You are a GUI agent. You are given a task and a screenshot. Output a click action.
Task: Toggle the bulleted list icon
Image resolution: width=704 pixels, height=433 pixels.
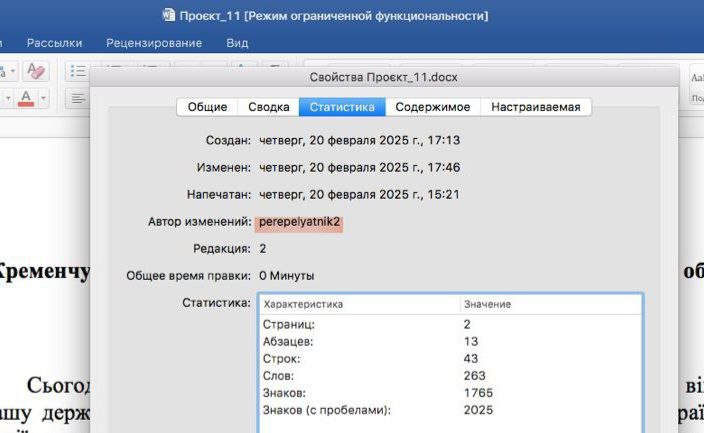click(78, 71)
